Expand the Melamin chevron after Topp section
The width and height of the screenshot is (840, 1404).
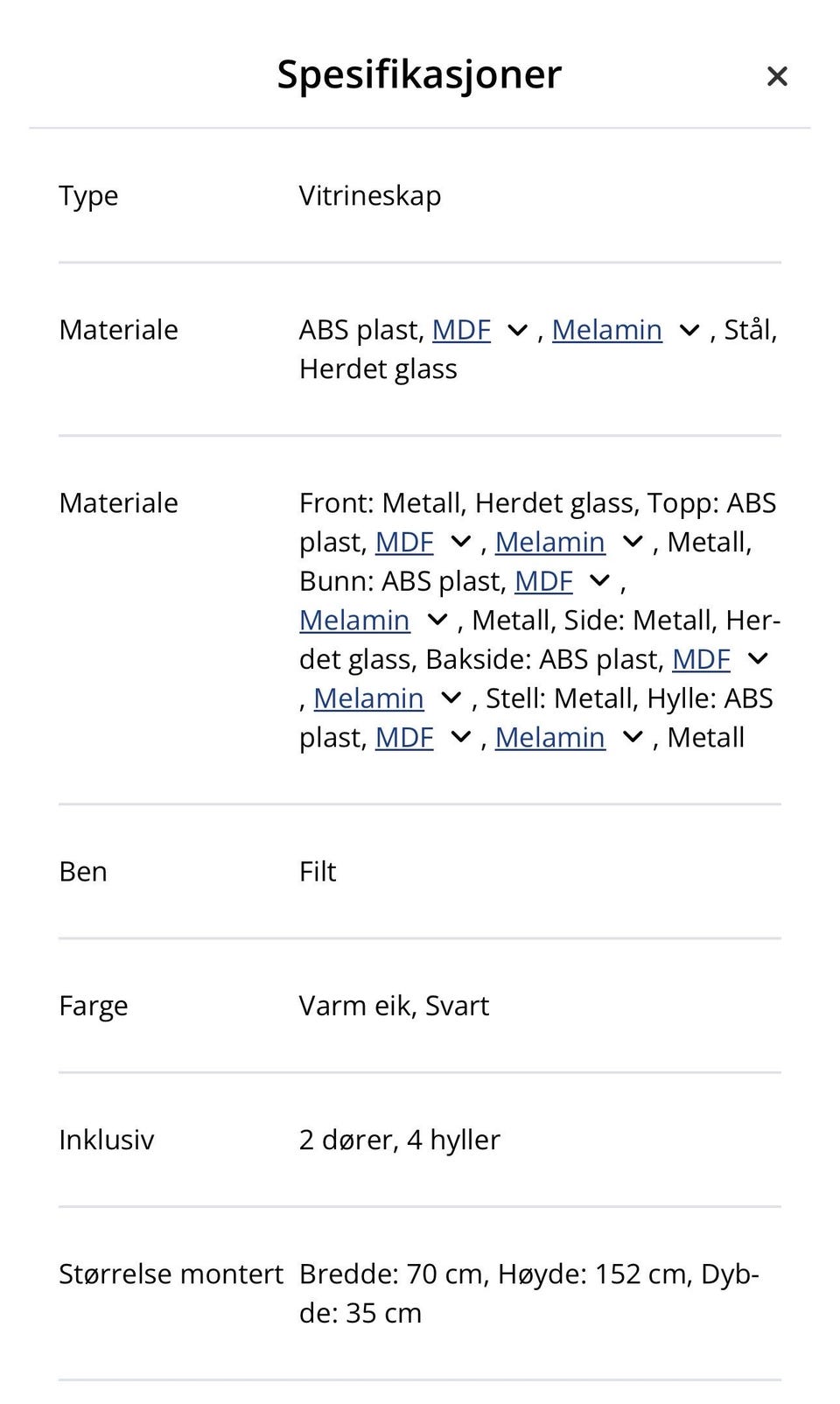tap(633, 543)
